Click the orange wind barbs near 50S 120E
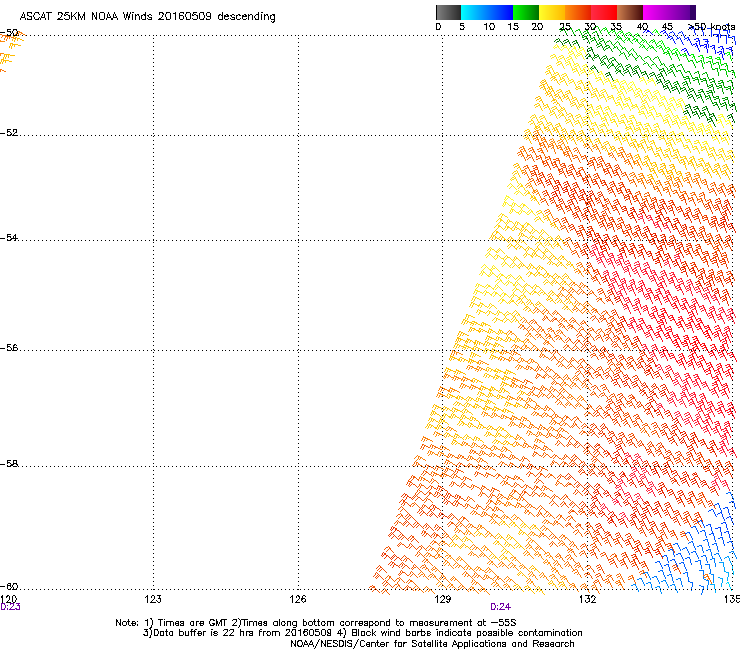 (10, 50)
